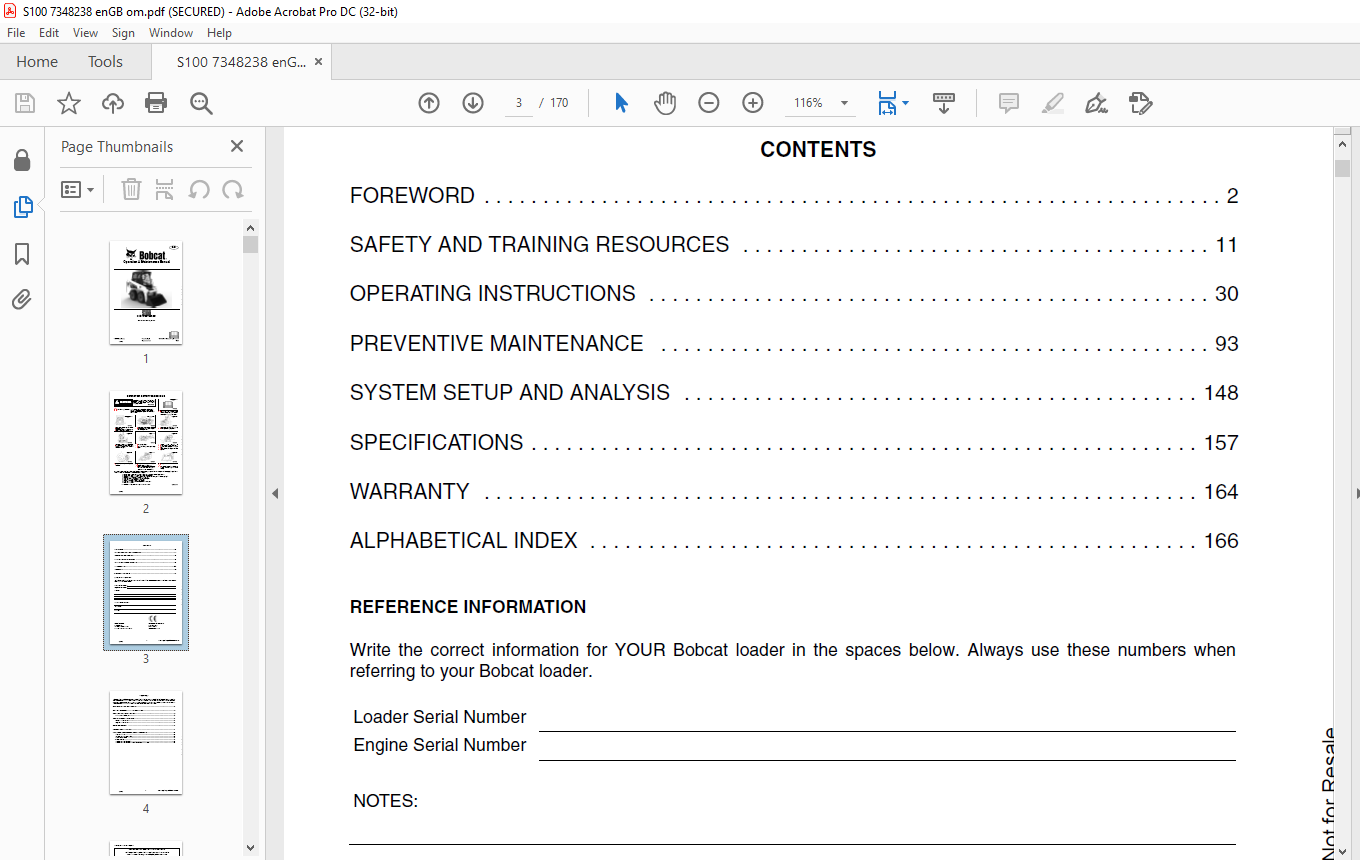
Task: Add a comment with note icon
Action: [x=1009, y=103]
